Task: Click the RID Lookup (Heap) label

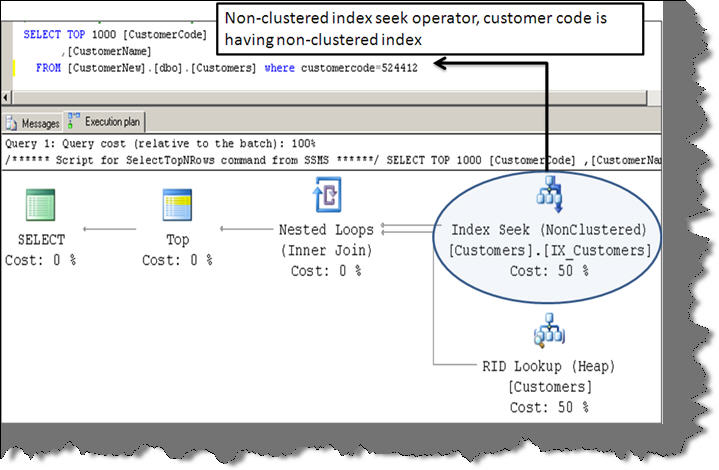Action: click(x=548, y=366)
